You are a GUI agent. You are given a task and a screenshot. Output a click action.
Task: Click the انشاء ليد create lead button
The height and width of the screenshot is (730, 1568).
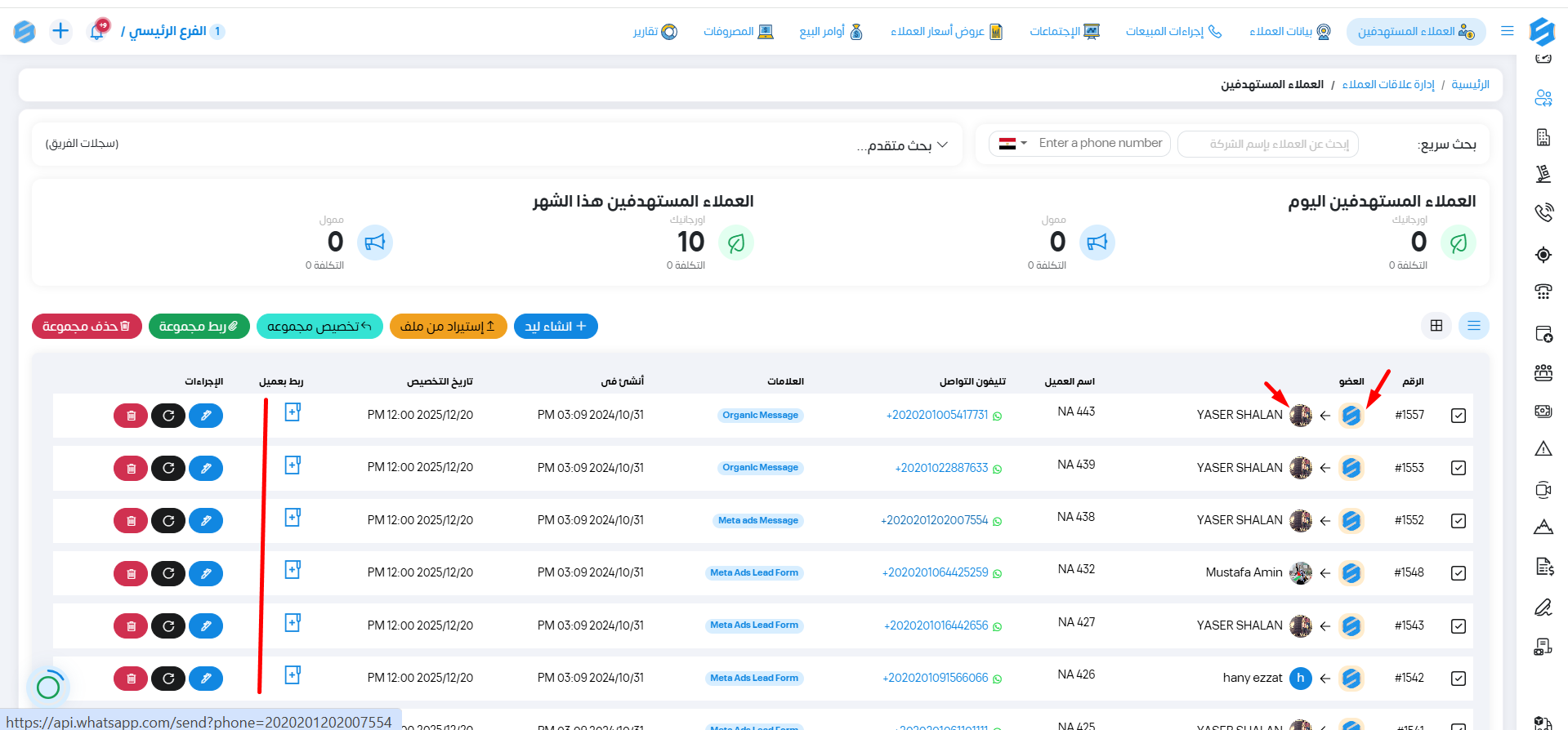[556, 327]
